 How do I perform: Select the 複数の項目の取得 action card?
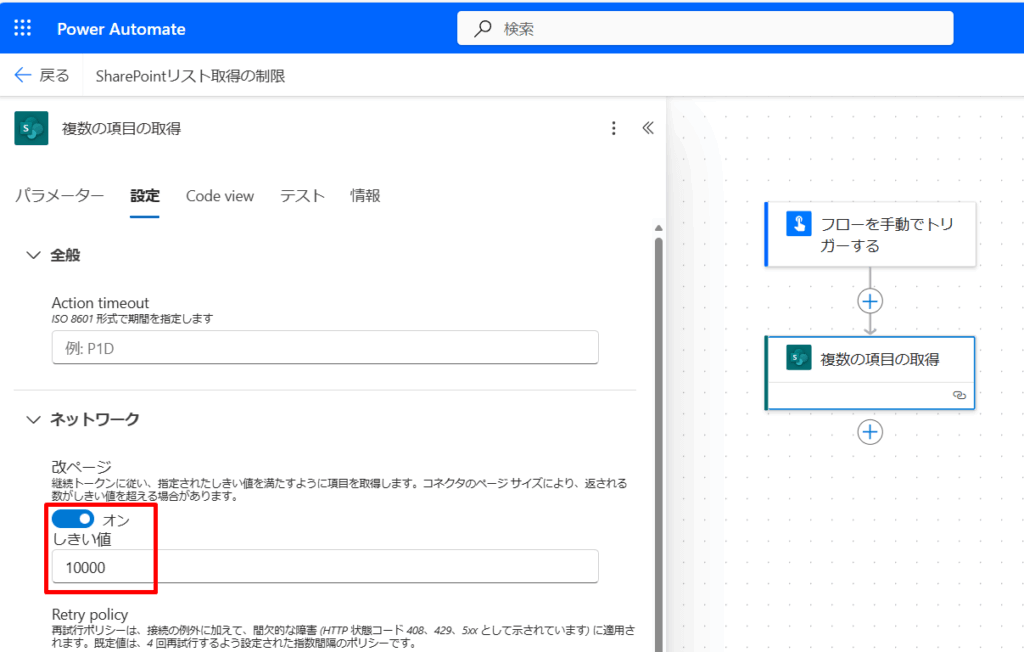tap(871, 373)
